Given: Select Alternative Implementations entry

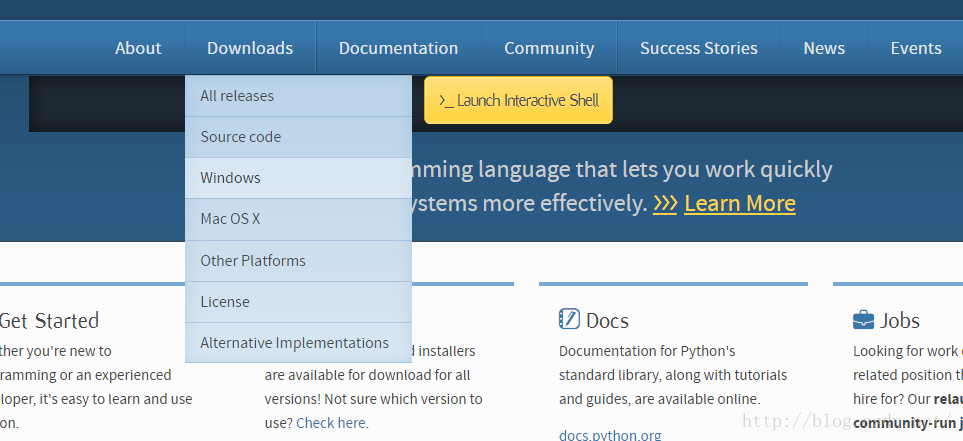Looking at the screenshot, I should 298,343.
